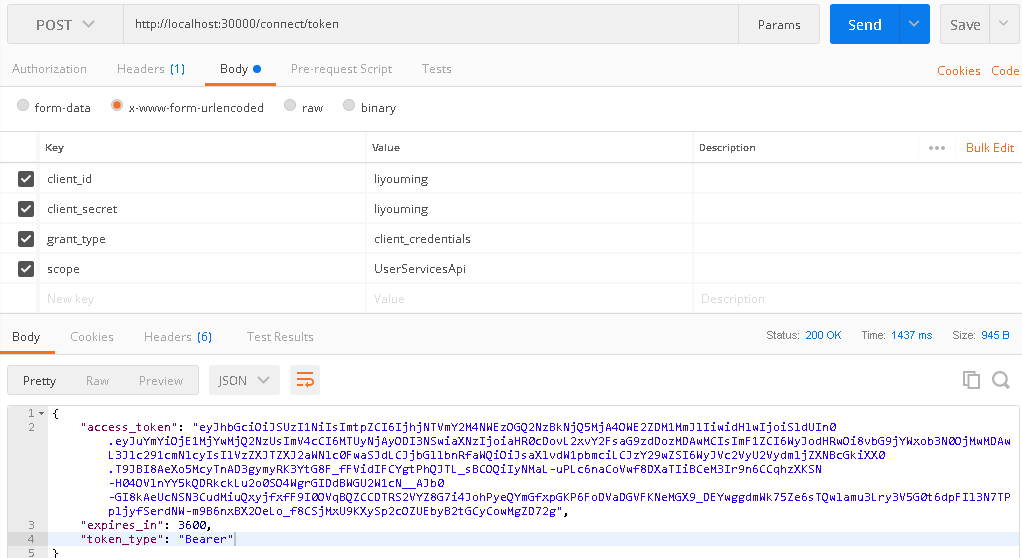Click the scope key cell
The image size is (1022, 558).
tap(203, 269)
